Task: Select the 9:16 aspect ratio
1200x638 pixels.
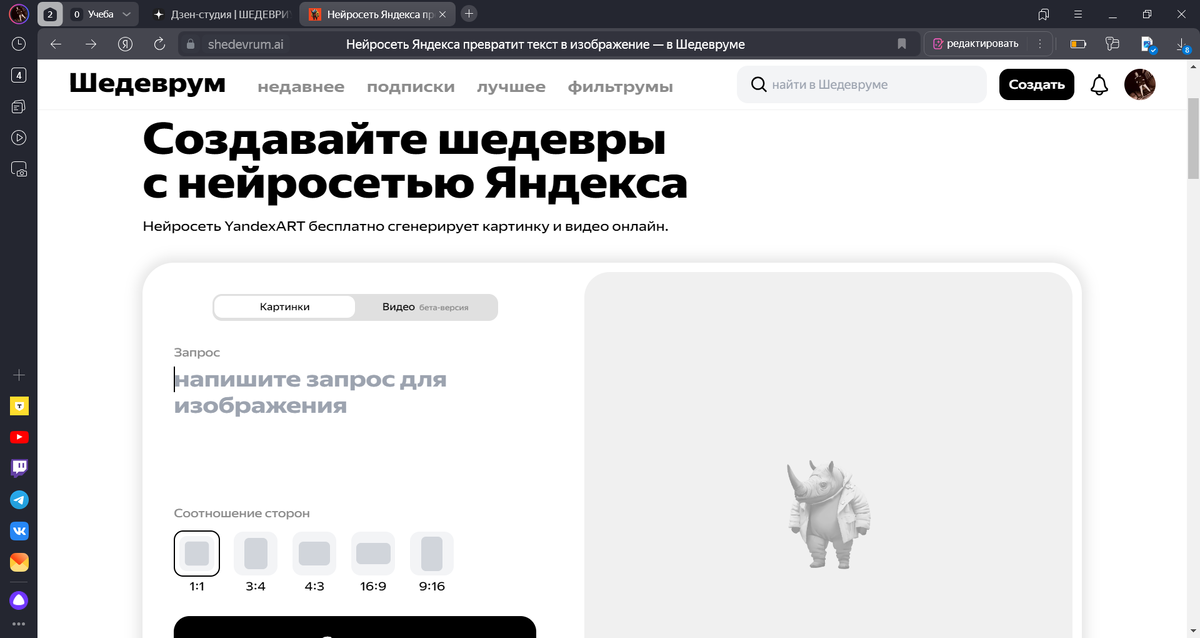Action: pos(432,553)
